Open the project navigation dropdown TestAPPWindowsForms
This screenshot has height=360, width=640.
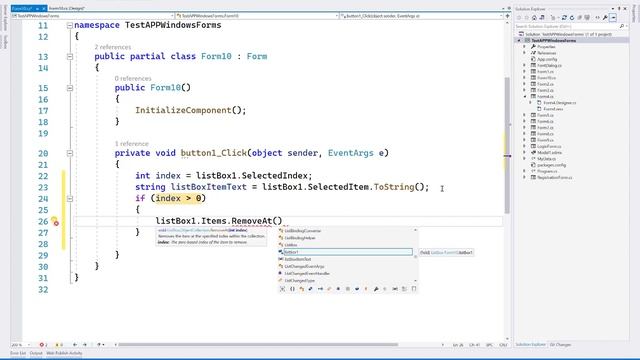93,16
